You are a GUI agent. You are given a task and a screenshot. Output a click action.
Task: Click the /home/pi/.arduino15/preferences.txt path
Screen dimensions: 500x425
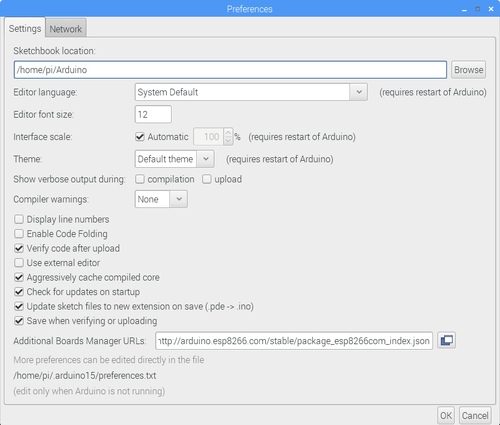pos(85,376)
